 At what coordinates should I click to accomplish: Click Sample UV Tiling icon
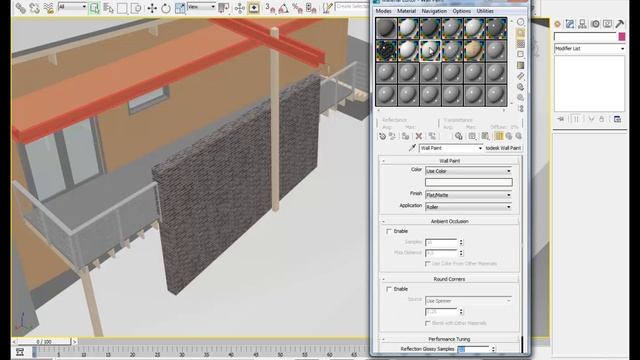[x=521, y=54]
